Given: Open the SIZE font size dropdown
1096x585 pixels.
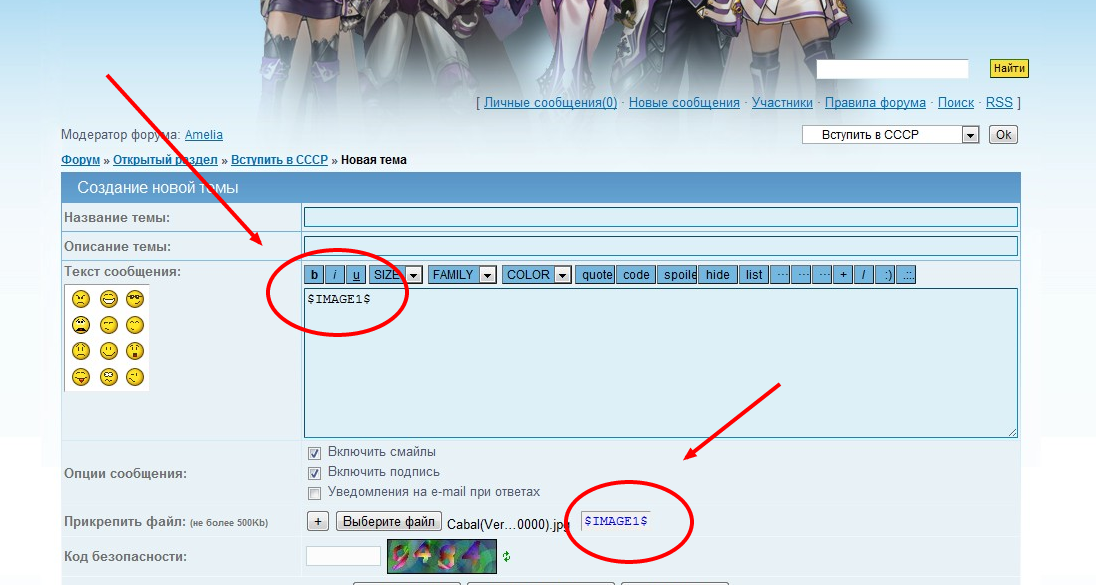Looking at the screenshot, I should point(396,275).
